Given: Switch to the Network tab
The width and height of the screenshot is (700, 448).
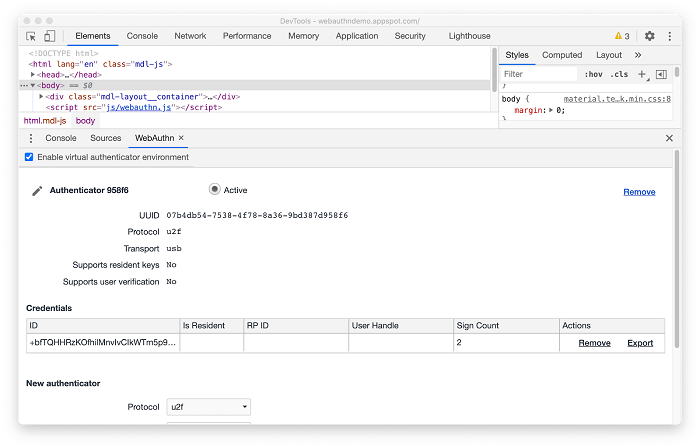Looking at the screenshot, I should [x=190, y=36].
